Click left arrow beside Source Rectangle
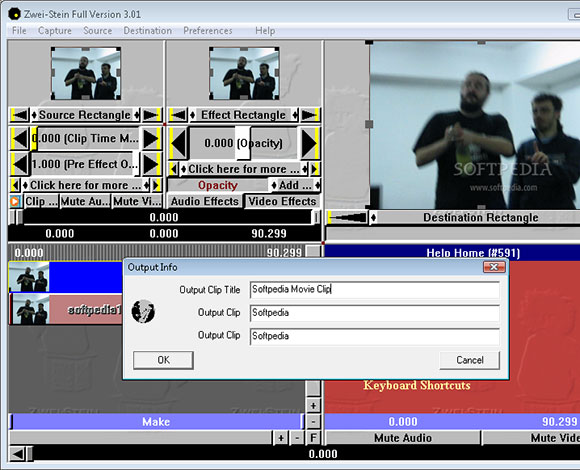Image resolution: width=580 pixels, height=470 pixels. tap(20, 115)
